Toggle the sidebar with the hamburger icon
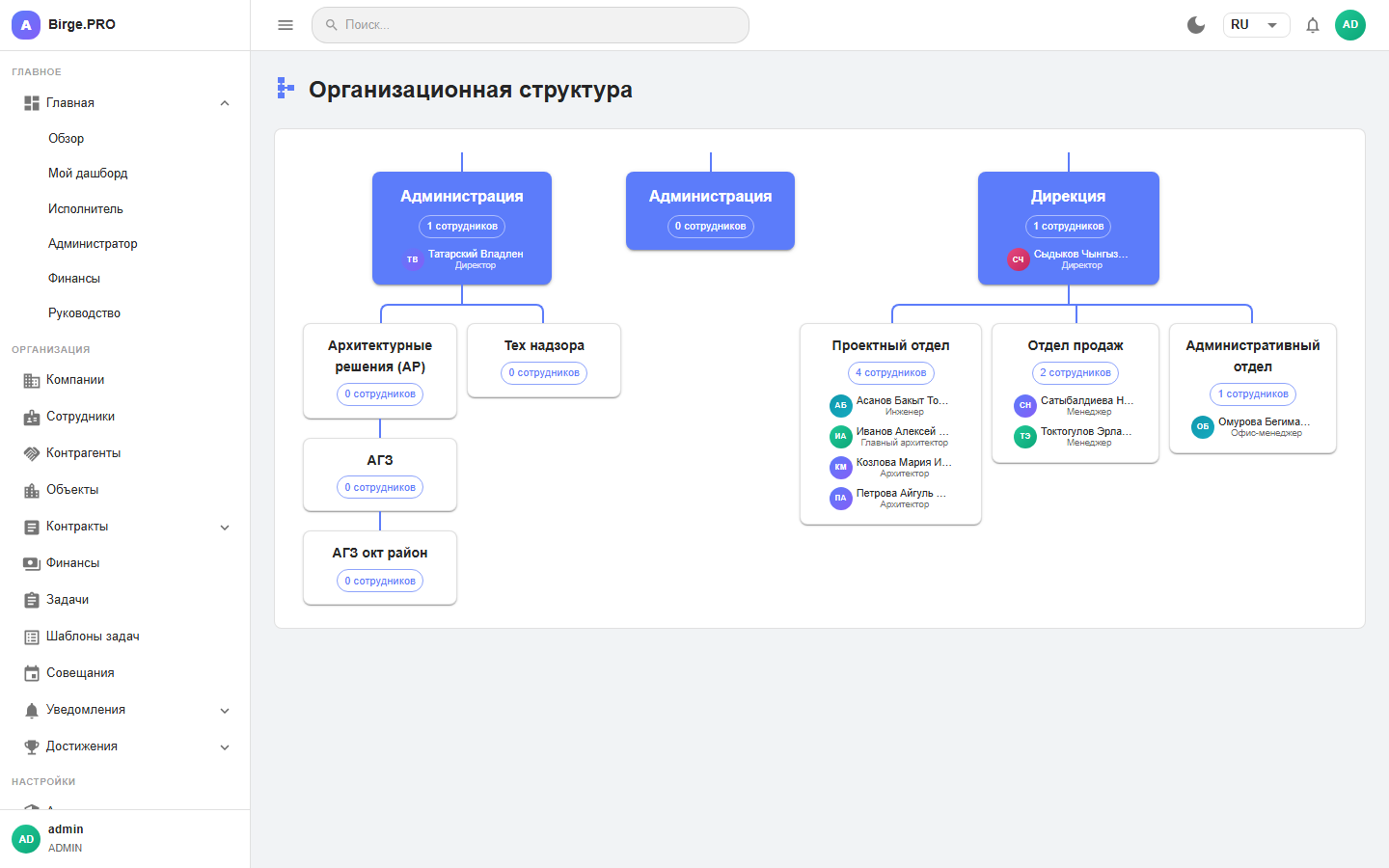This screenshot has height=868, width=1389. click(x=285, y=25)
